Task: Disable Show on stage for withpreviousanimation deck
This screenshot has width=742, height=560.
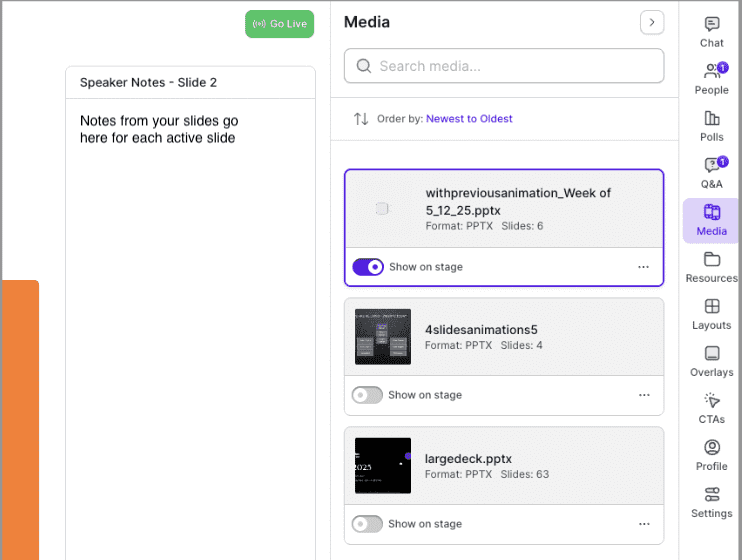Action: pyautogui.click(x=368, y=267)
